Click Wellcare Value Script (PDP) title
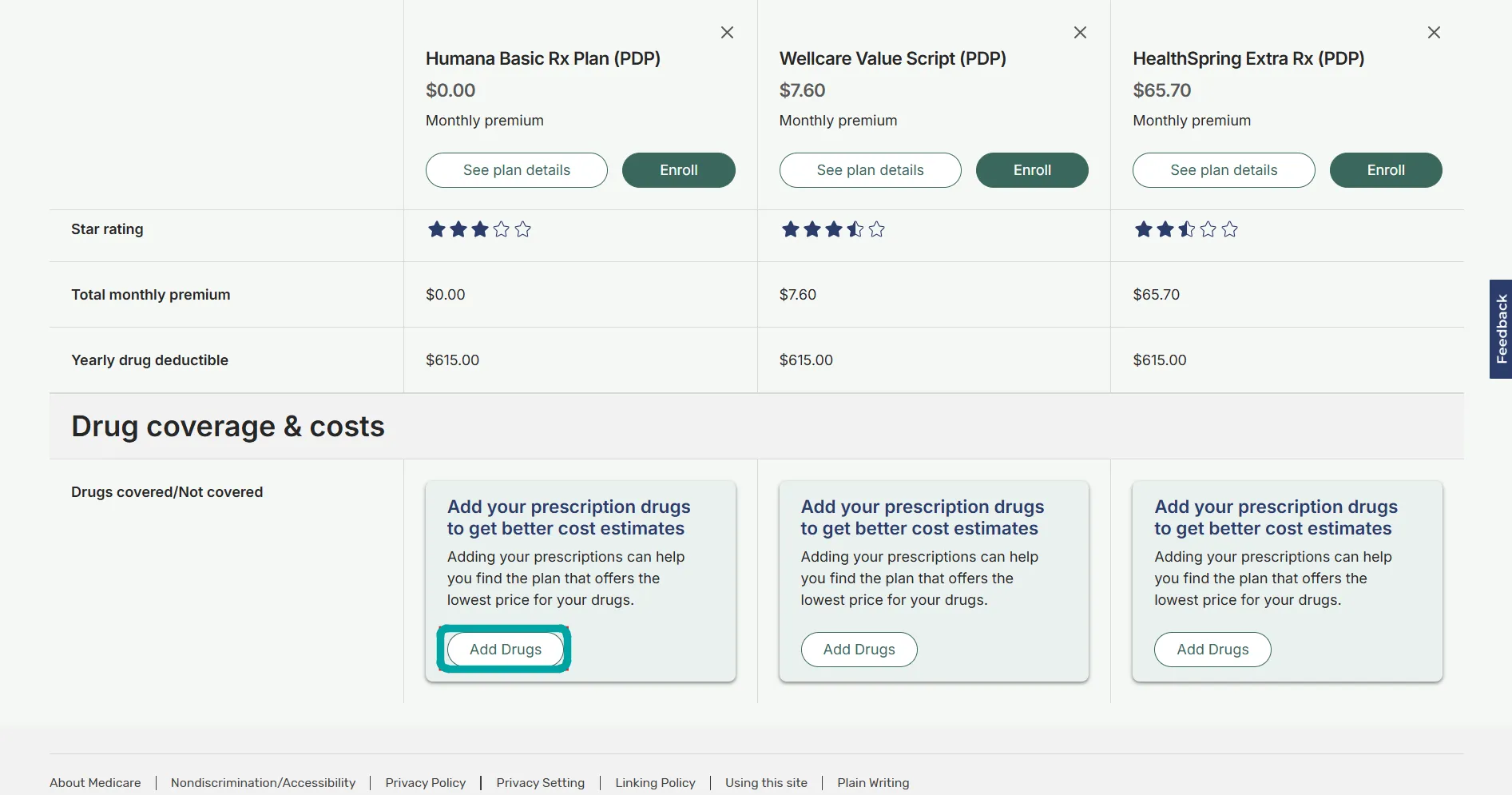The height and width of the screenshot is (795, 1512). pos(893,58)
